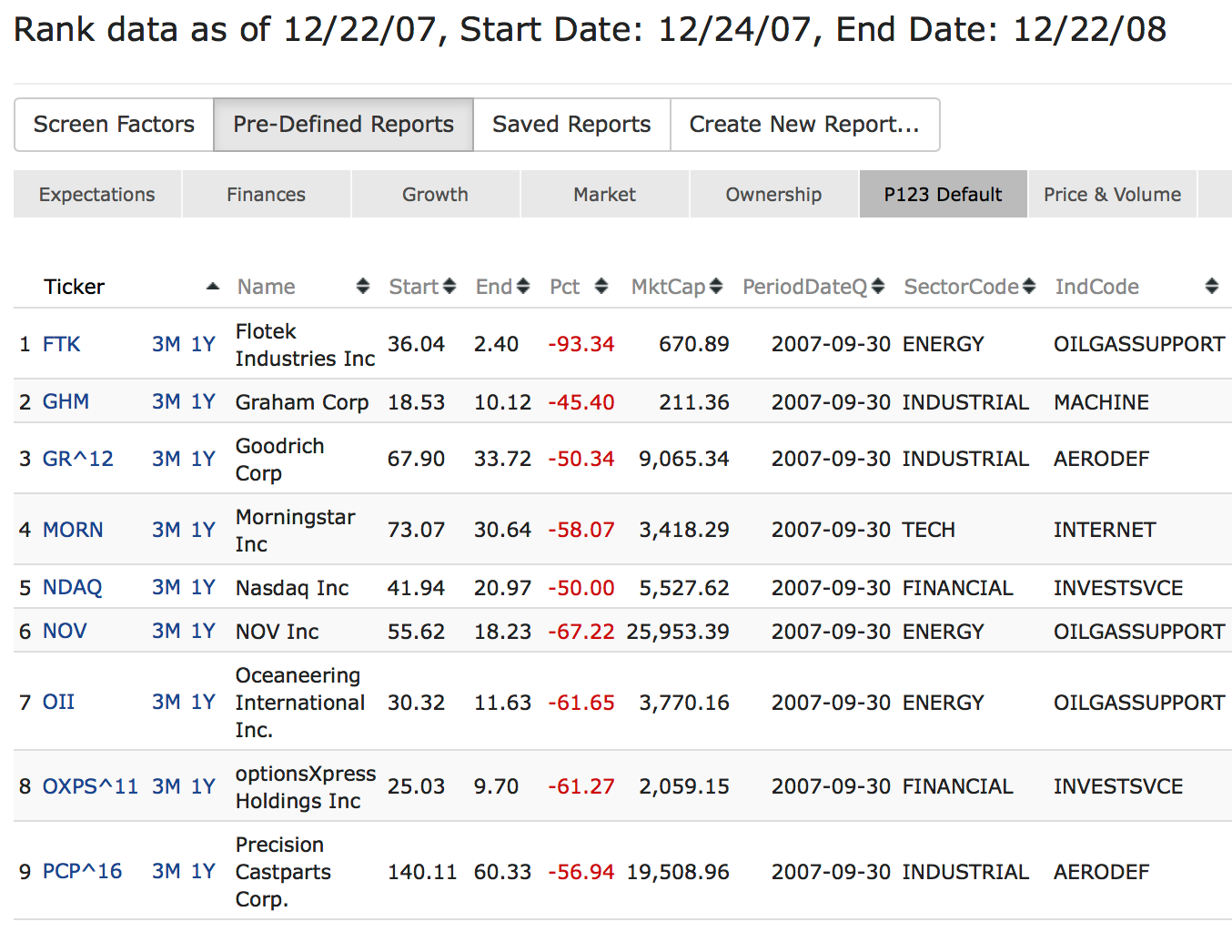The image size is (1232, 952).
Task: Select the Price & Volume report
Action: [x=1113, y=194]
